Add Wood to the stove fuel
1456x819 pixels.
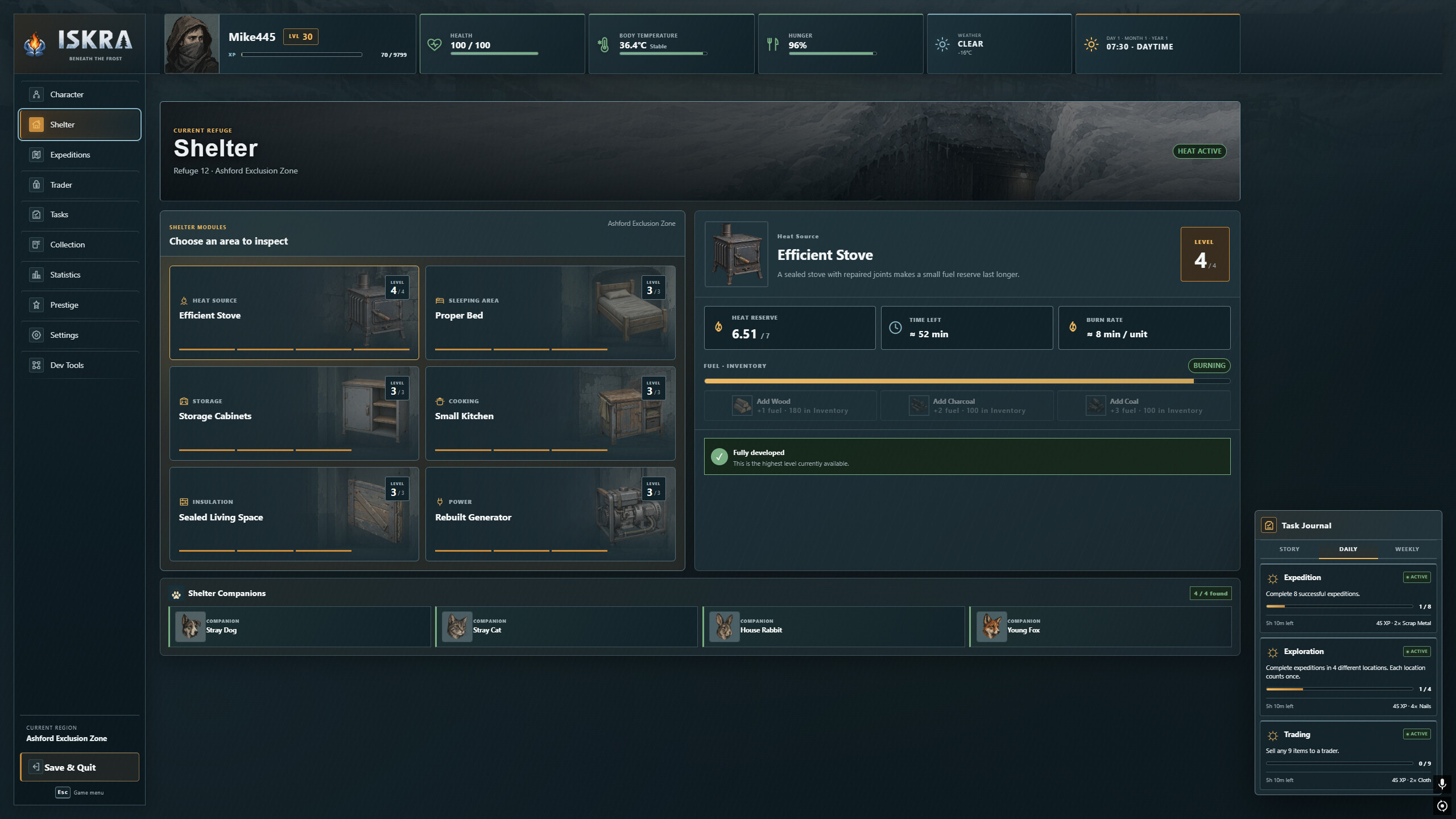tap(790, 406)
